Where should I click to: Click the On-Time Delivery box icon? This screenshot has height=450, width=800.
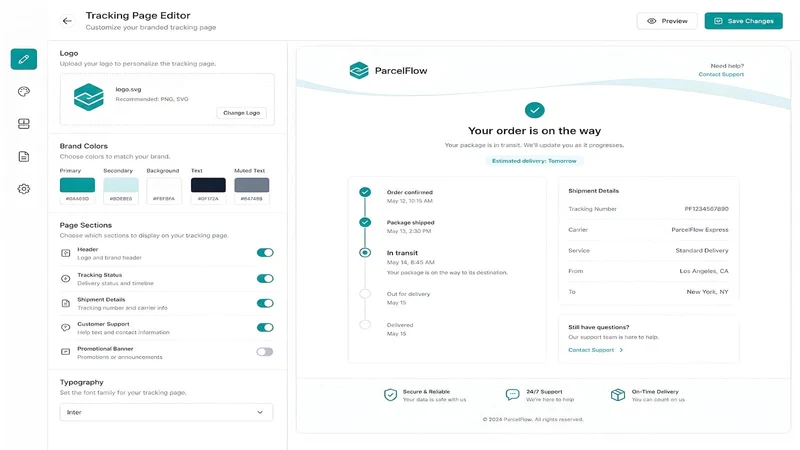tap(618, 395)
